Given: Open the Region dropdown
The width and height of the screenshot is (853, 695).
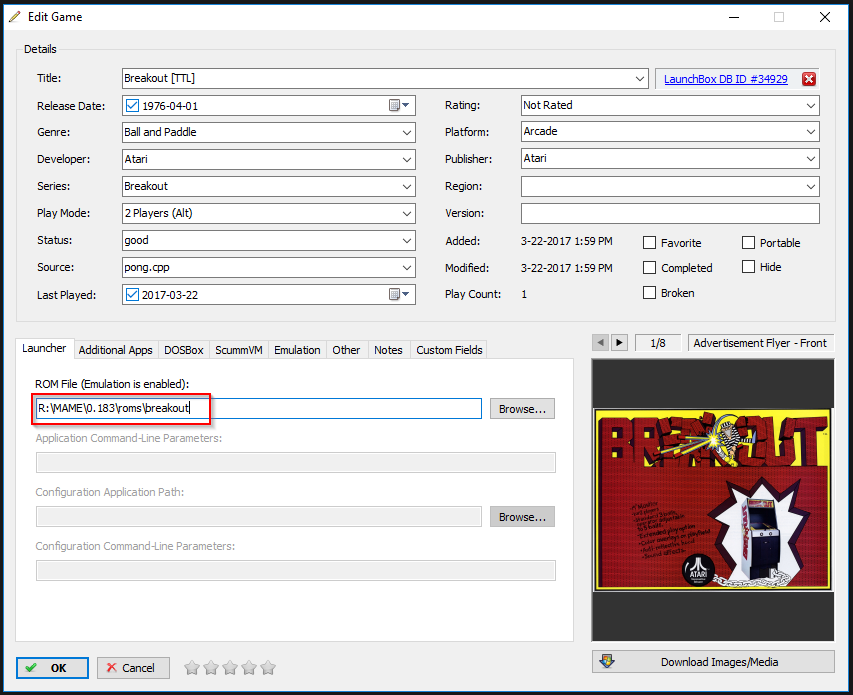Looking at the screenshot, I should pos(811,187).
